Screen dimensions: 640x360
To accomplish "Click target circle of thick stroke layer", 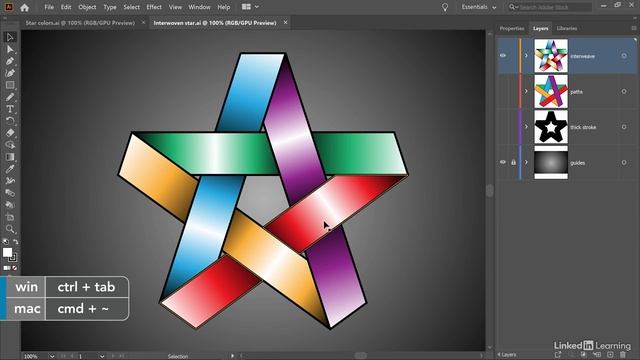I will (x=624, y=127).
